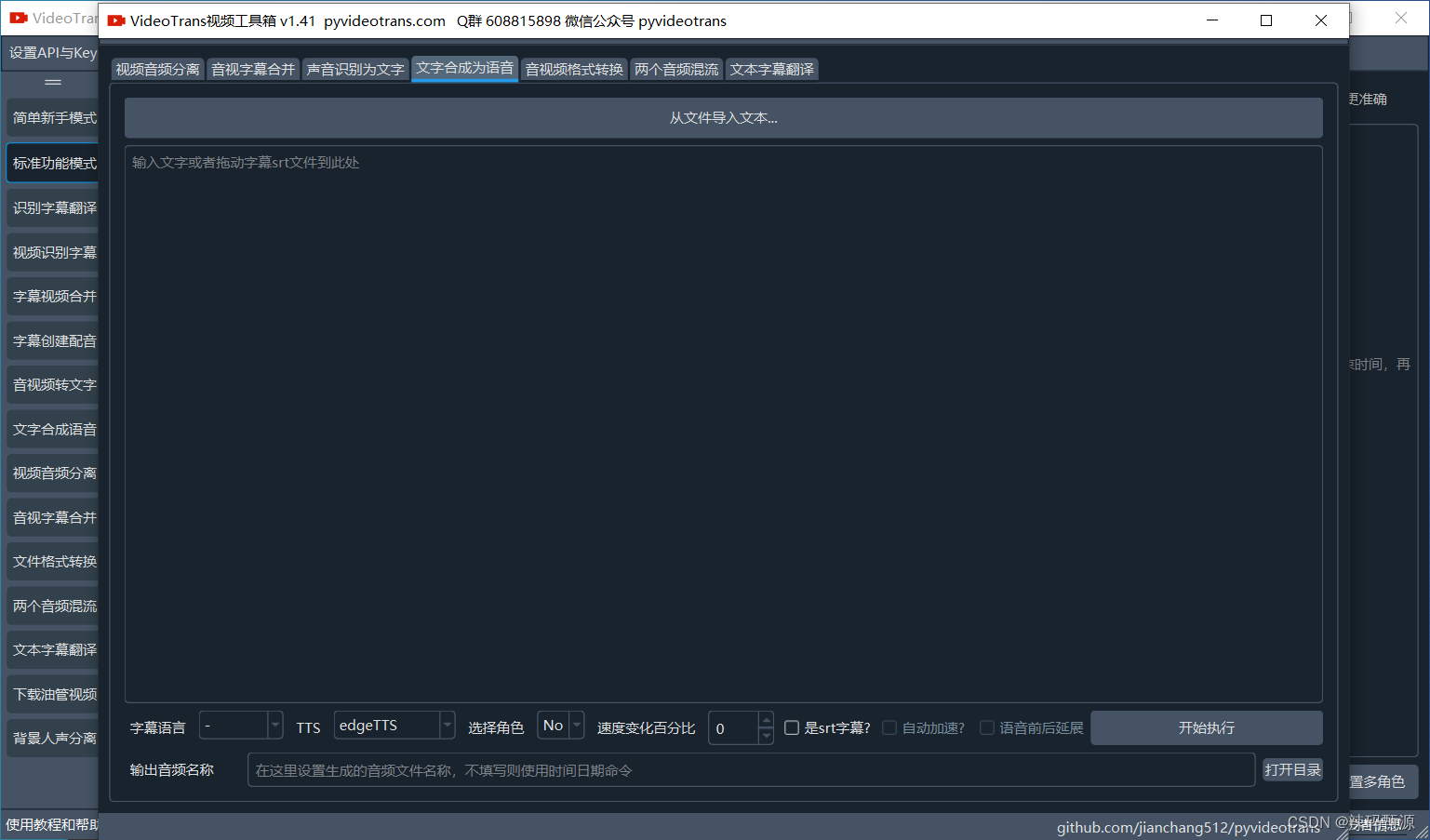
Task: Decrease speed percentage with down arrow
Action: 766,736
